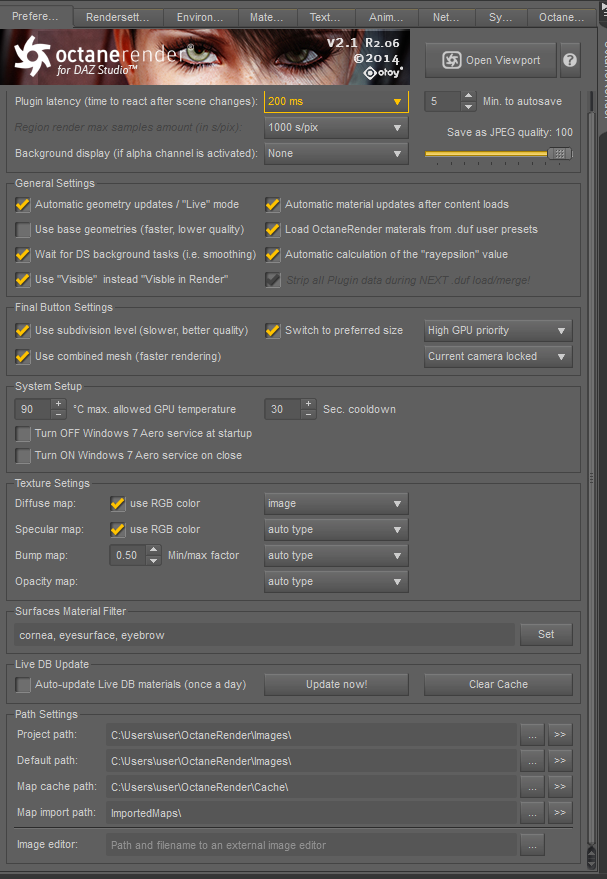The image size is (607, 879).
Task: Toggle Automatic geometry updates Live mode
Action: click(23, 205)
